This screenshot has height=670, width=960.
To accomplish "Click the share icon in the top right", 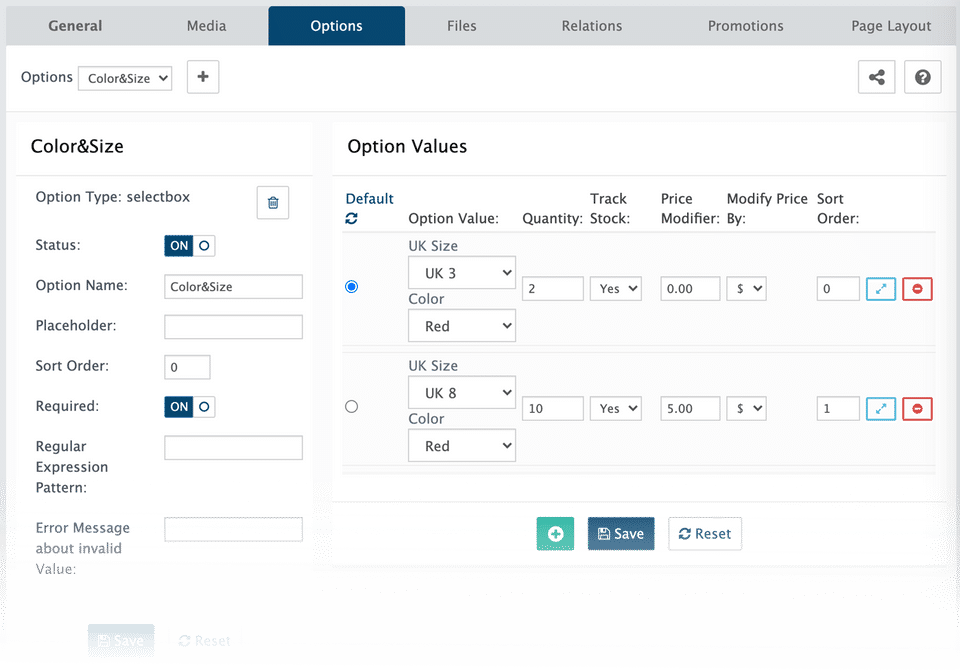I will 876,77.
